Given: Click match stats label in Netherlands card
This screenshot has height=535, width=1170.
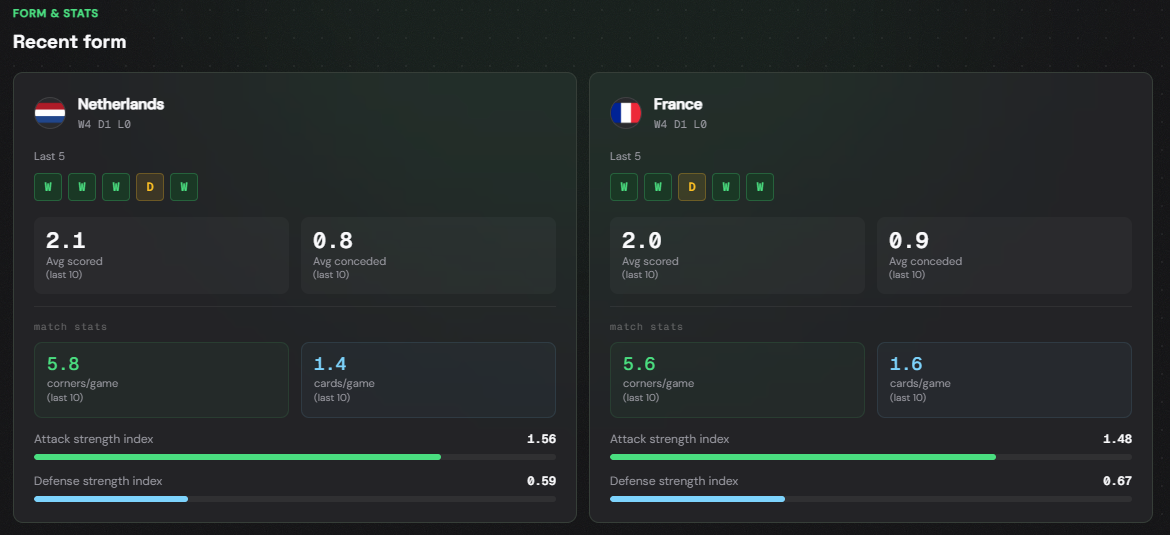Looking at the screenshot, I should pos(70,327).
